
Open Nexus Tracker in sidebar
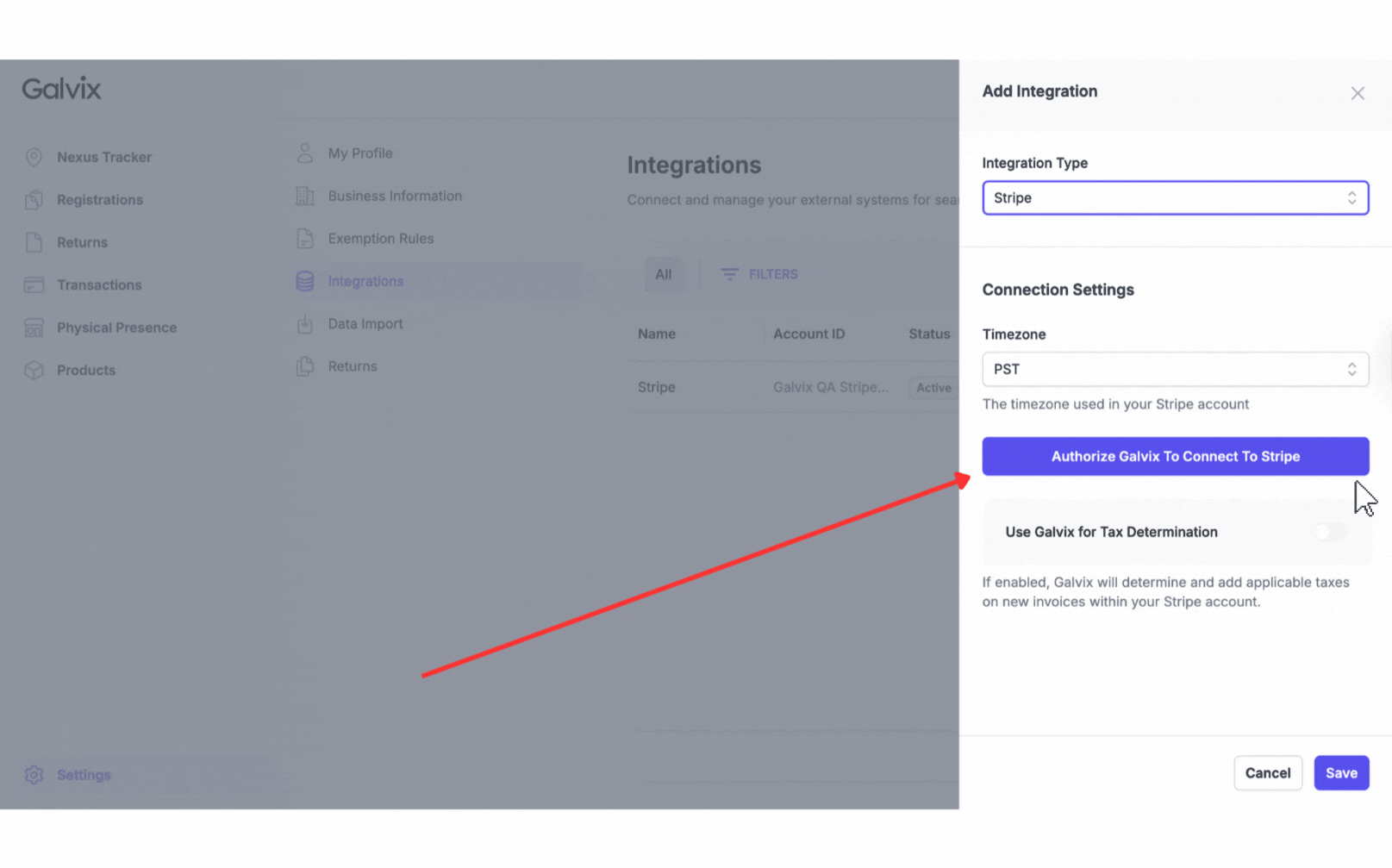click(104, 157)
